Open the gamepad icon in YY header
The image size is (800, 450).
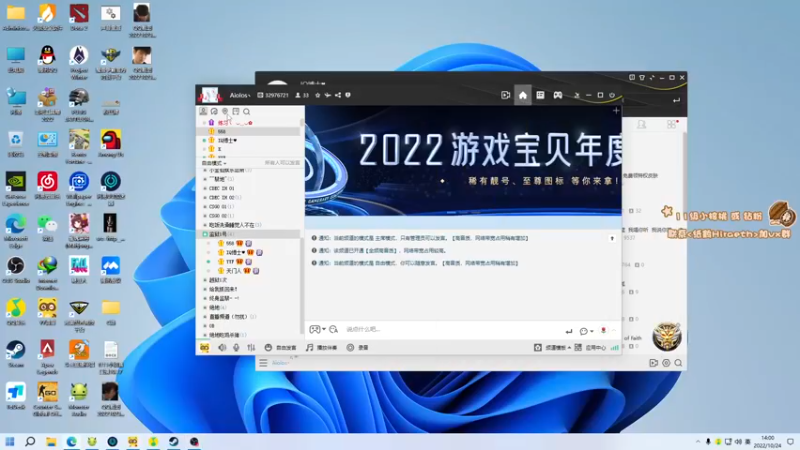point(558,95)
